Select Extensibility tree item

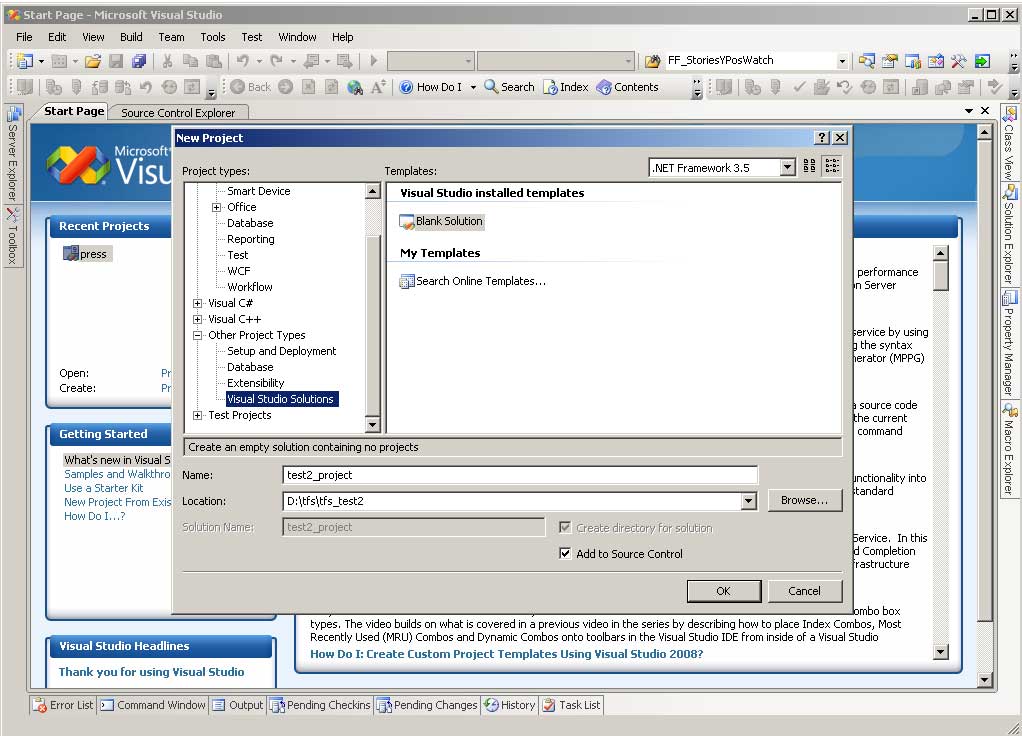pos(256,383)
